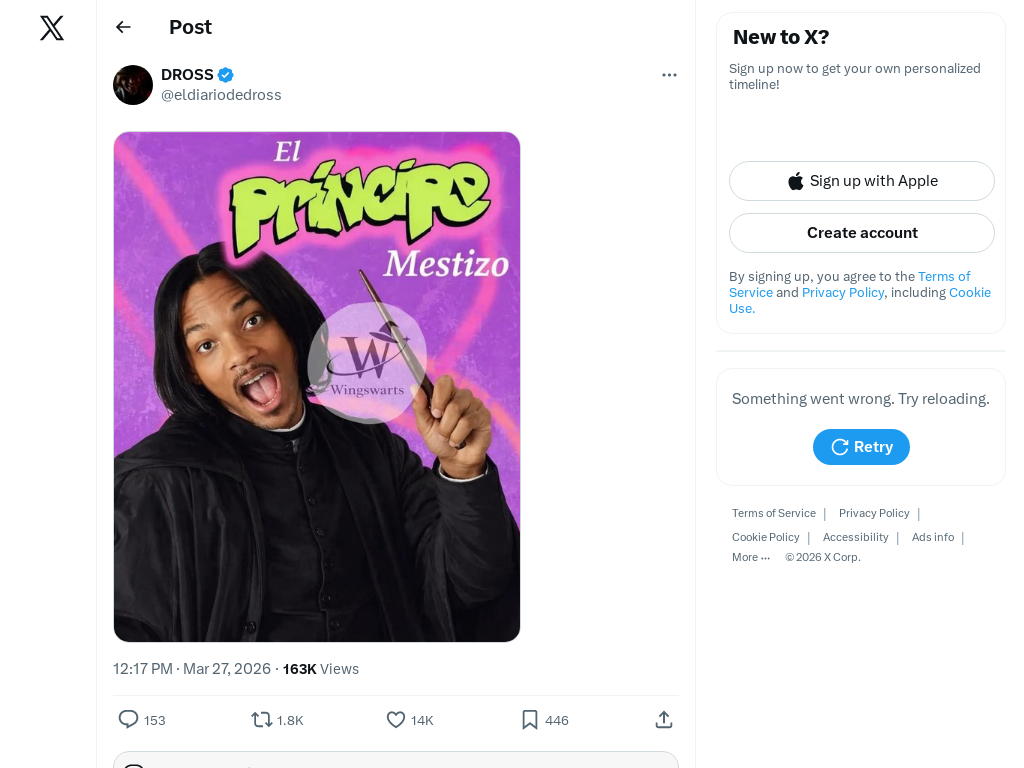This screenshot has width=1024, height=768.
Task: Open the Cookie Use link
Action: click(859, 300)
